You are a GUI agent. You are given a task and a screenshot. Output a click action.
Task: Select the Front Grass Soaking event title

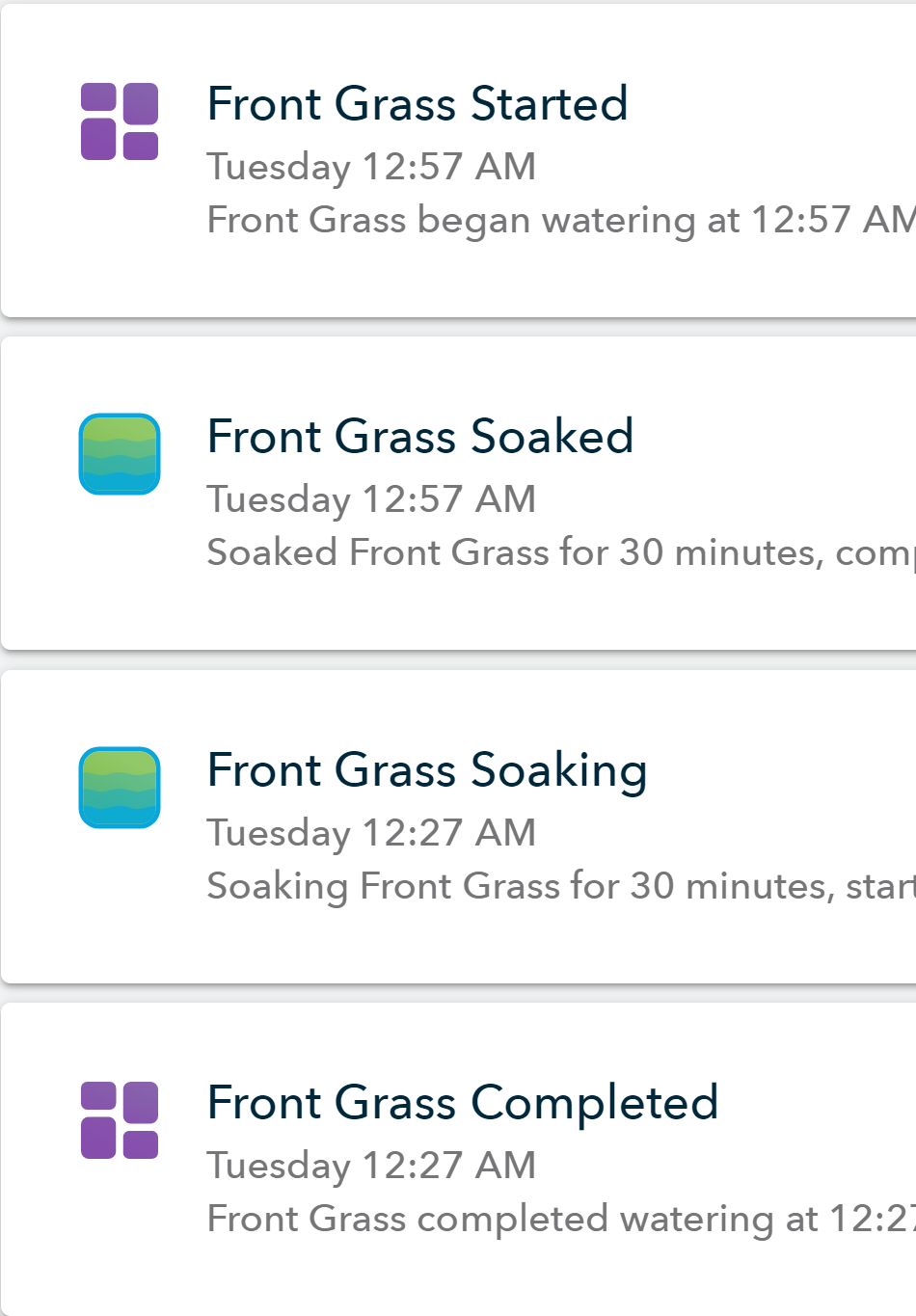(427, 771)
